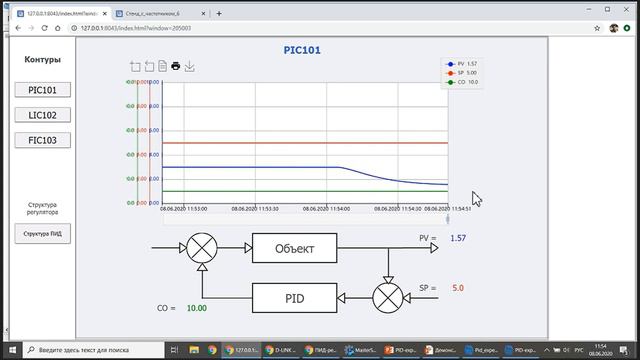
Task: Click the chart zoom-area tool icon
Action: (x=136, y=66)
